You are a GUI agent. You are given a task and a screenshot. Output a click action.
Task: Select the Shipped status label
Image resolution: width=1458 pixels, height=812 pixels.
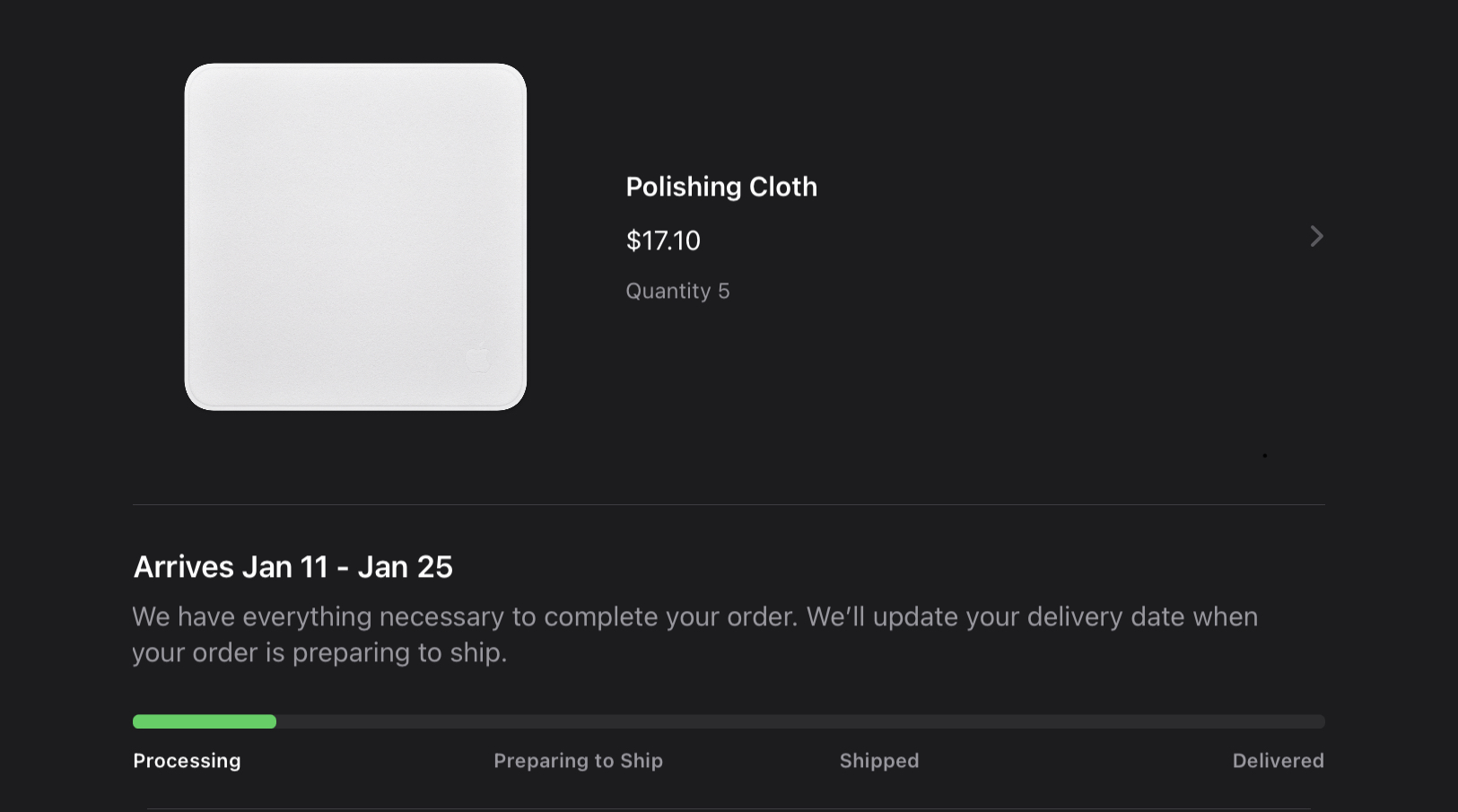[879, 761]
